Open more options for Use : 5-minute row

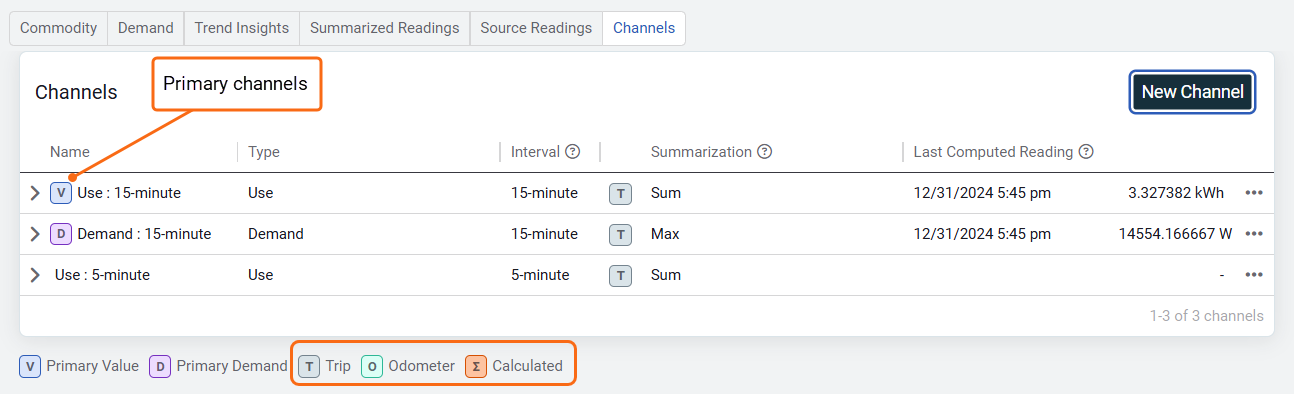coord(1254,275)
